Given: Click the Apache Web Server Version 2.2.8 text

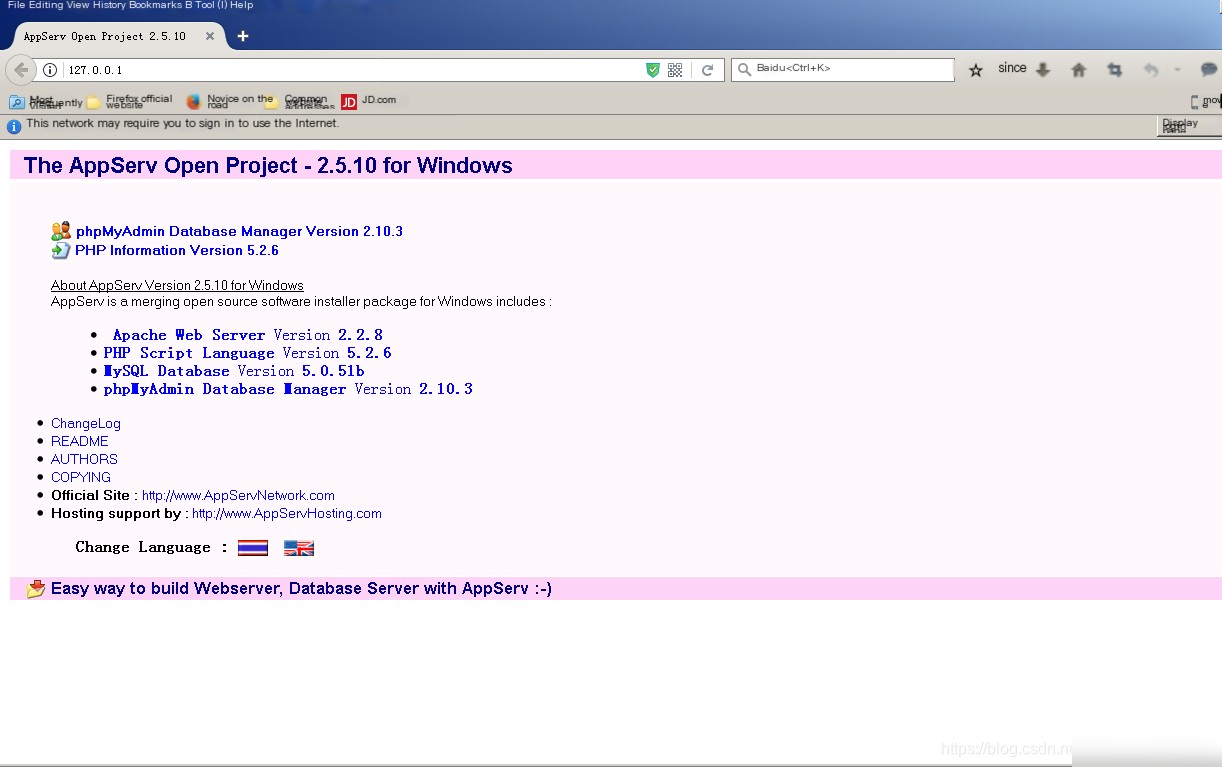Looking at the screenshot, I should coord(248,335).
